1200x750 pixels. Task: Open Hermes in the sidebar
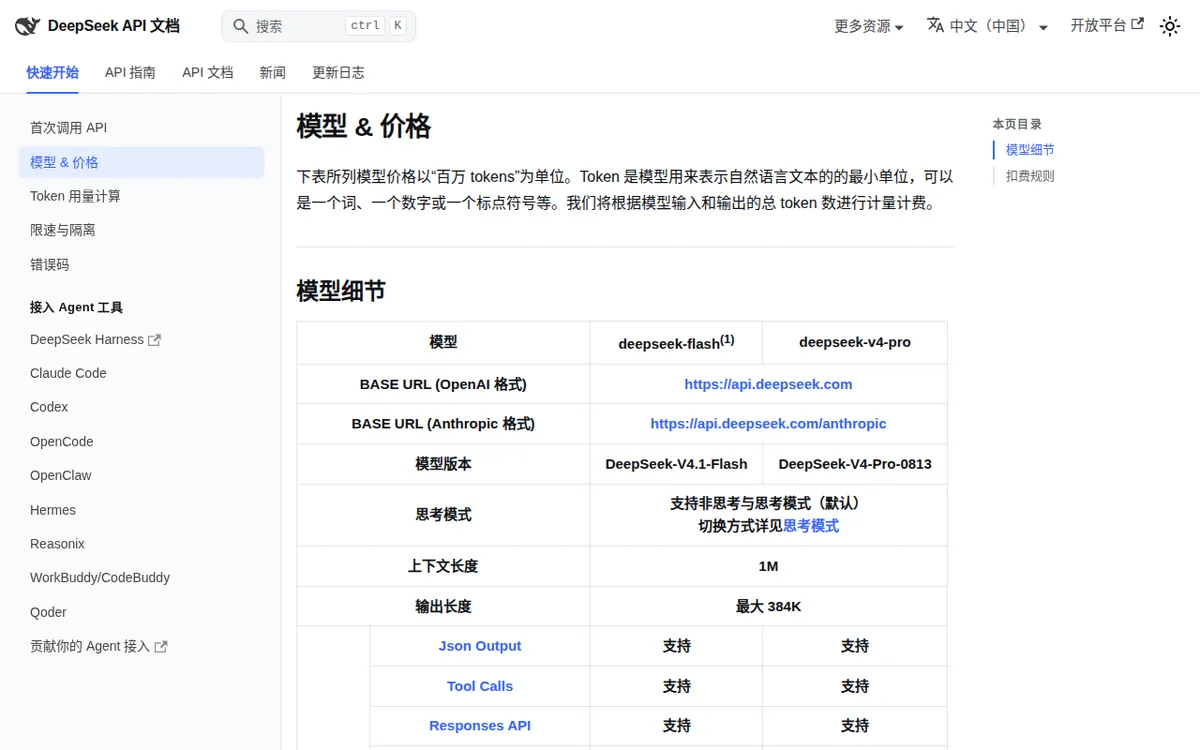[x=141, y=510]
